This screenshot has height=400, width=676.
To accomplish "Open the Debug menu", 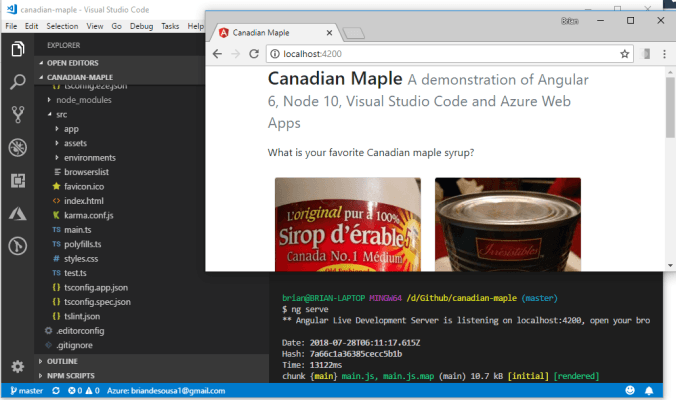I will click(141, 26).
